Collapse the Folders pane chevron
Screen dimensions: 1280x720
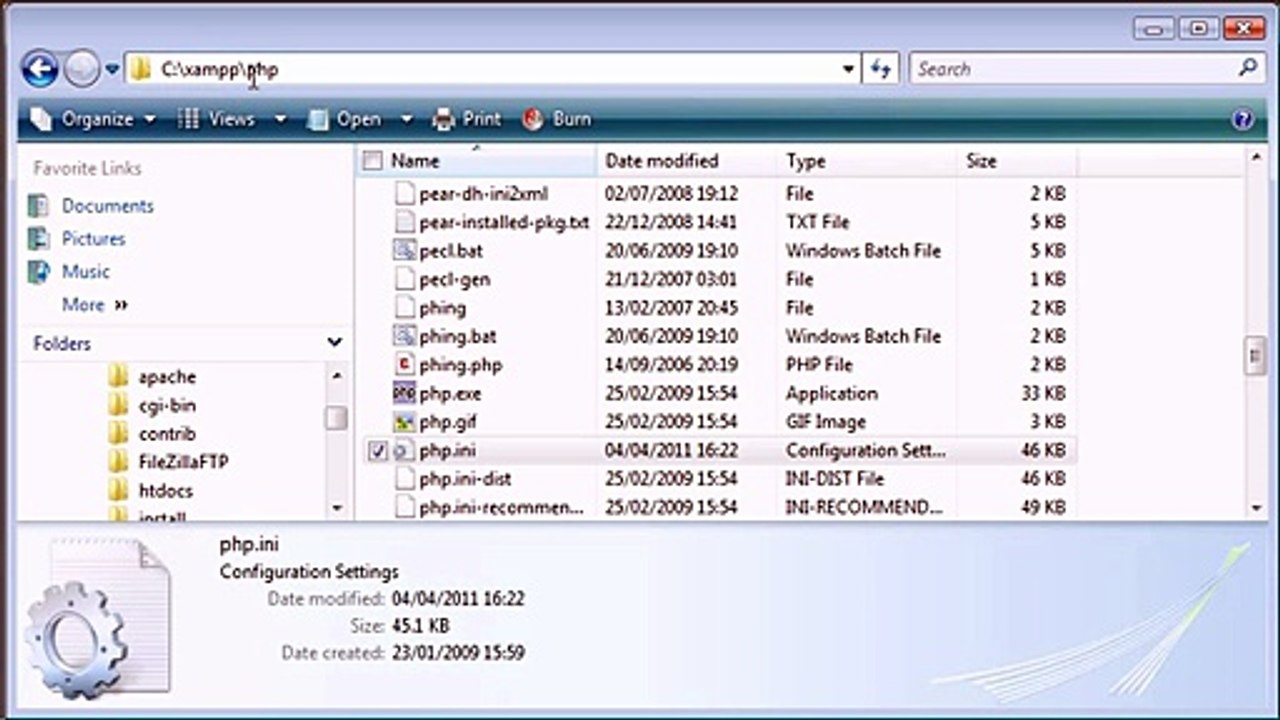tap(334, 343)
